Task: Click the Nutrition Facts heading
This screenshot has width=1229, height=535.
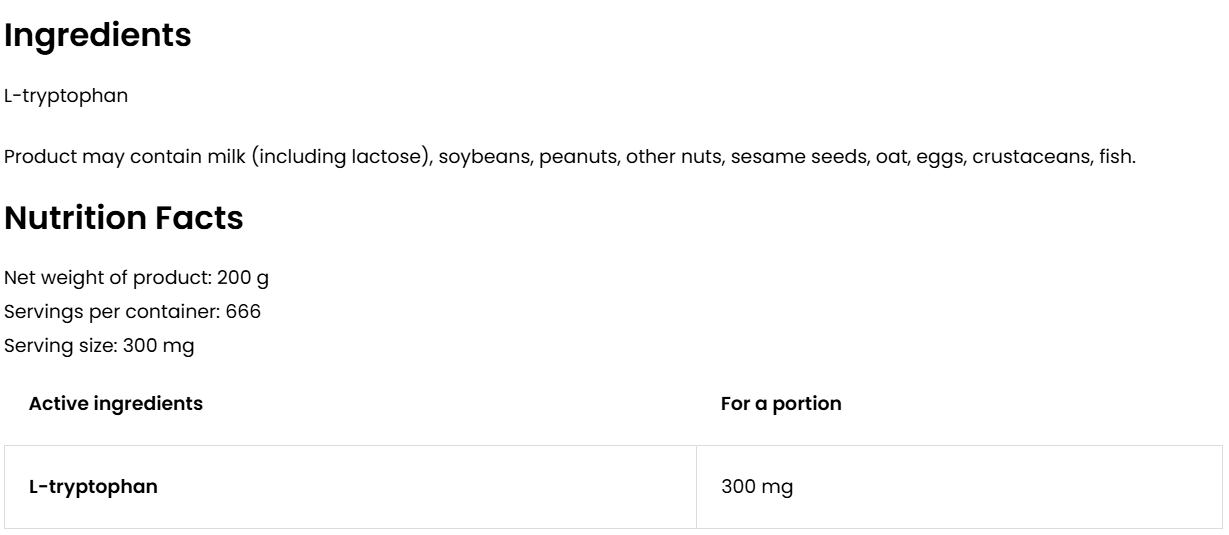Action: (x=124, y=219)
